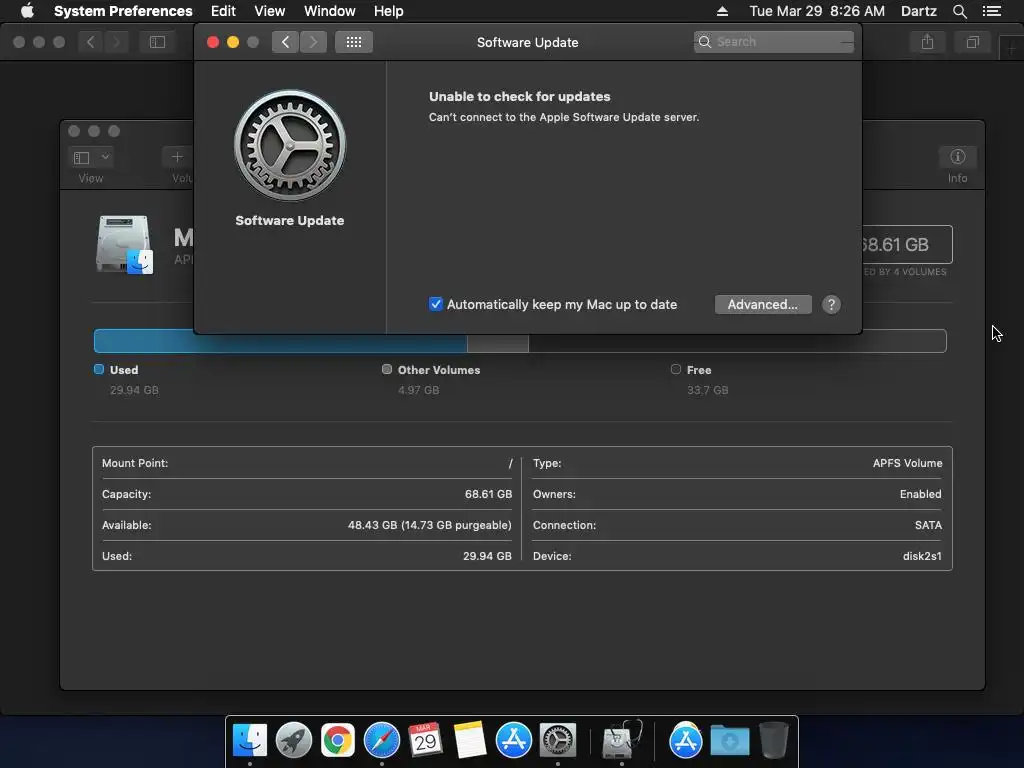The height and width of the screenshot is (768, 1024).
Task: Click the eject icon in menu bar
Action: tap(722, 11)
